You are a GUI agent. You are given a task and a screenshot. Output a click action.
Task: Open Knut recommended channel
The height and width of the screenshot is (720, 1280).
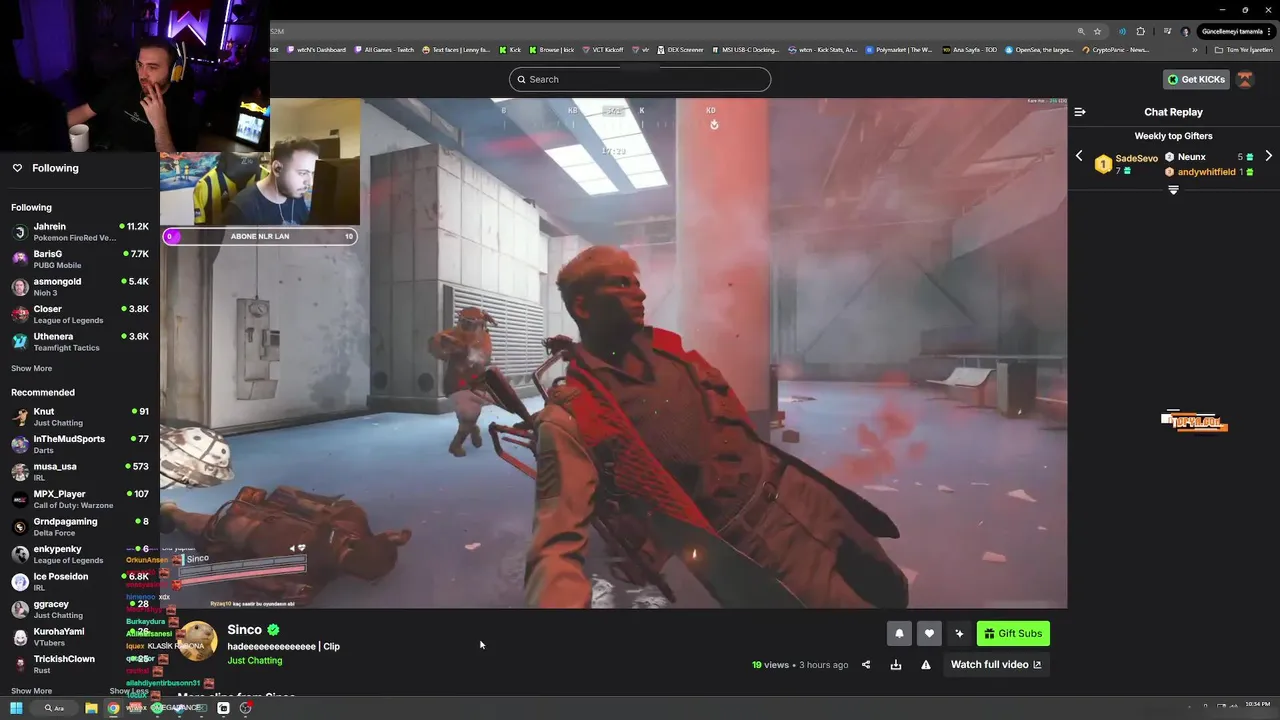coord(80,417)
